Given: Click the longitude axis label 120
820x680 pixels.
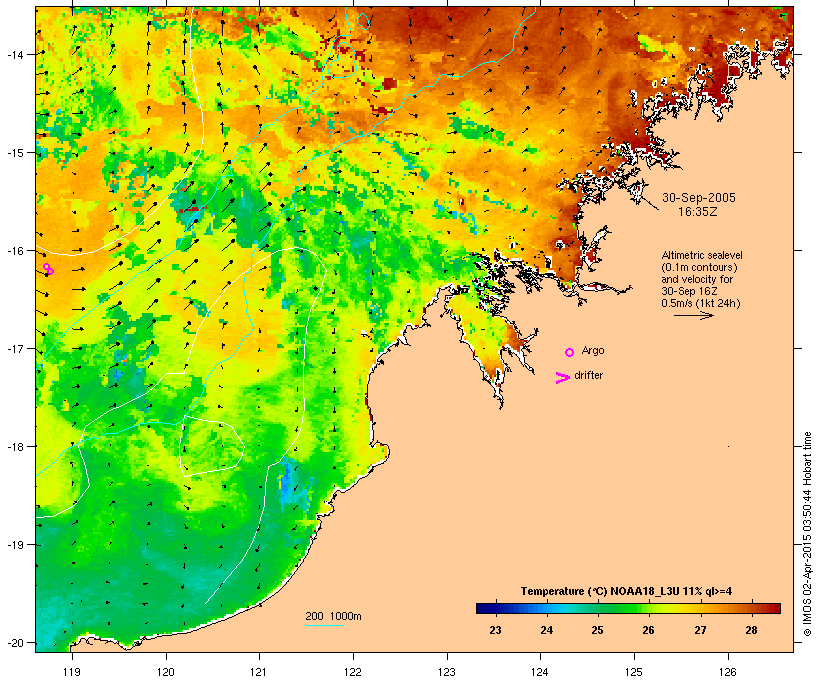Looking at the screenshot, I should pos(166,672).
